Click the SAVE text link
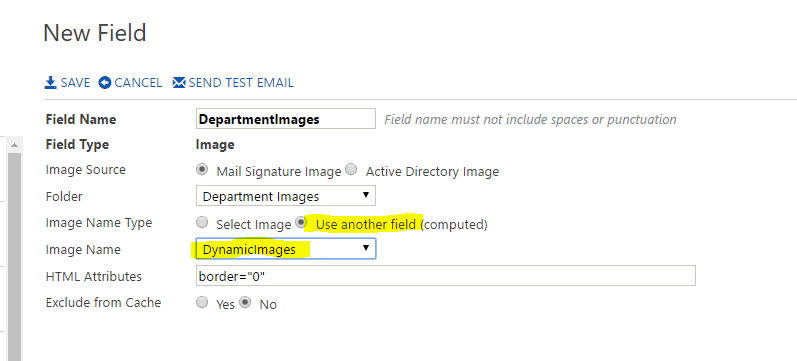The image size is (797, 361). 75,82
